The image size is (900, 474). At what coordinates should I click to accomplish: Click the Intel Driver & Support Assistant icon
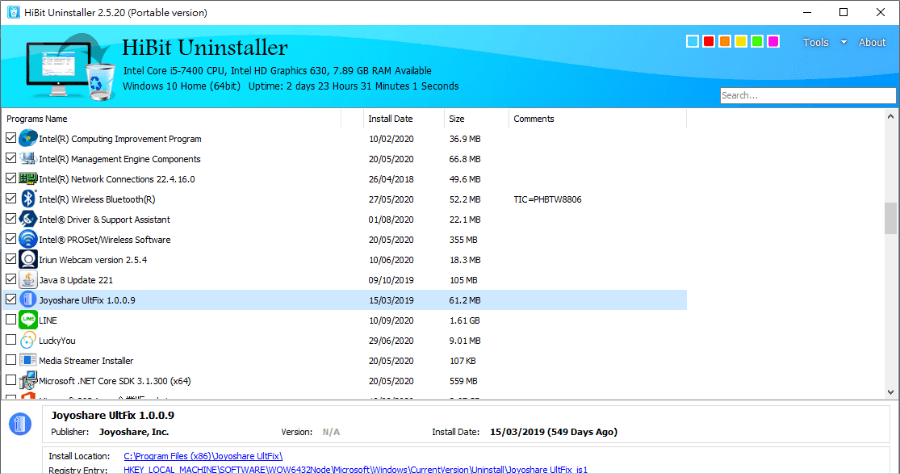pos(28,219)
